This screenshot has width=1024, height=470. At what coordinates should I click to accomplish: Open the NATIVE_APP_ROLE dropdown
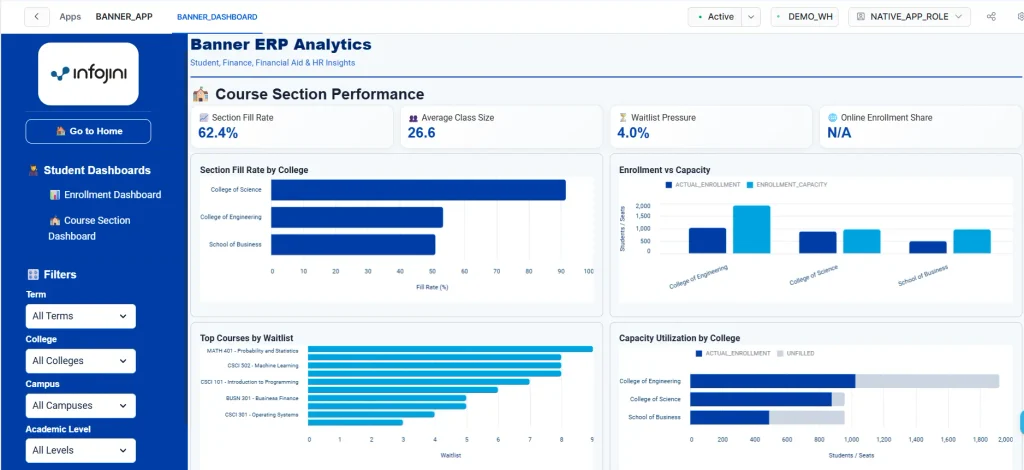click(x=909, y=17)
